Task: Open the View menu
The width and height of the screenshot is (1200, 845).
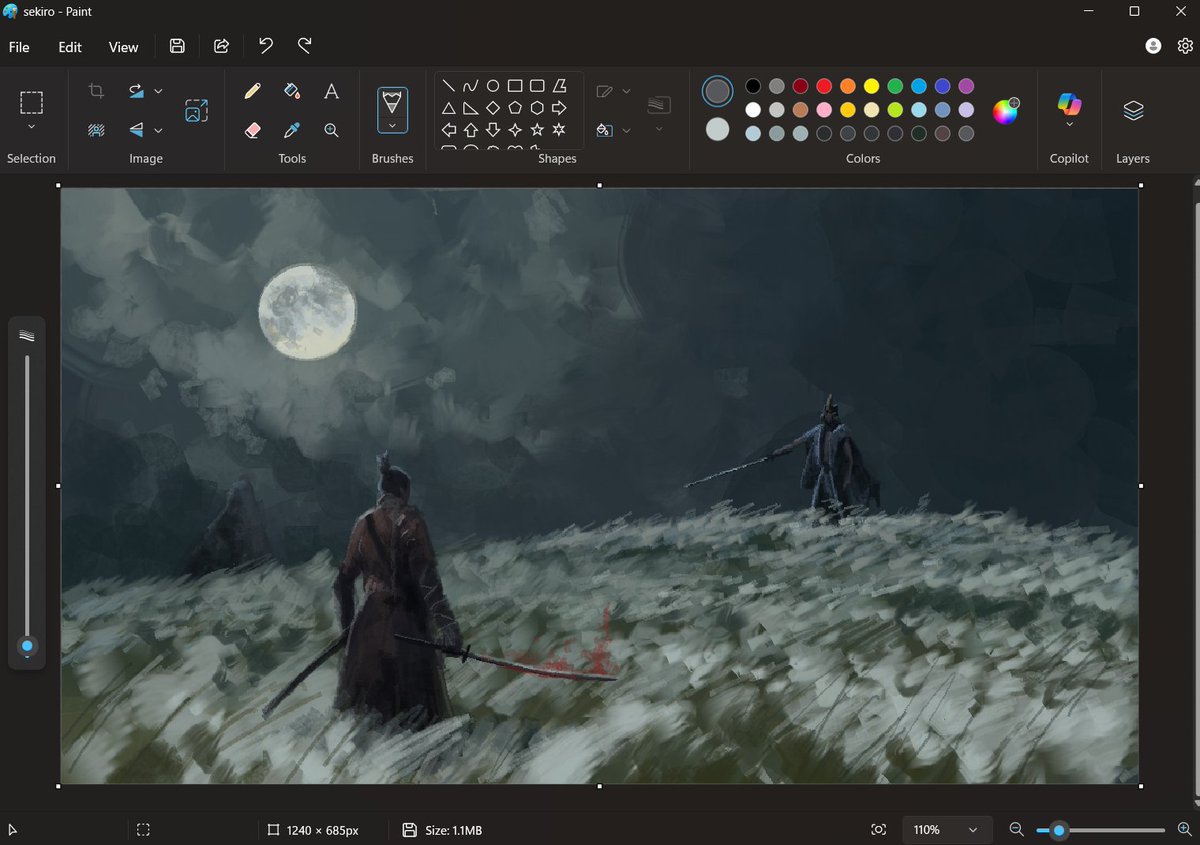Action: pos(123,47)
